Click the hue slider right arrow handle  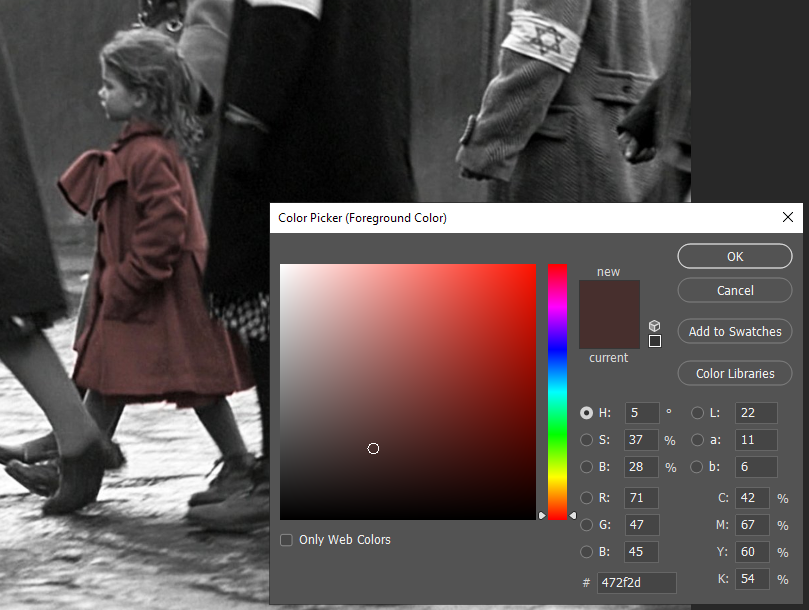point(573,515)
